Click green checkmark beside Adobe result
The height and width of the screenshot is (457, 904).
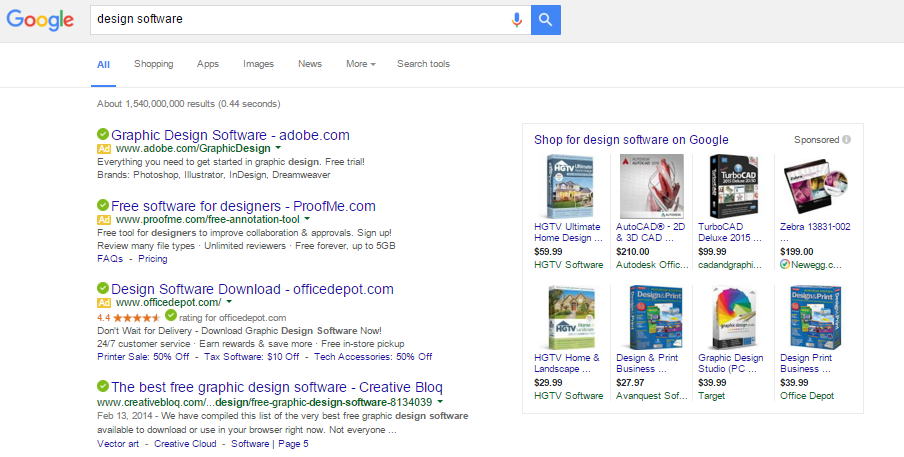click(x=103, y=134)
